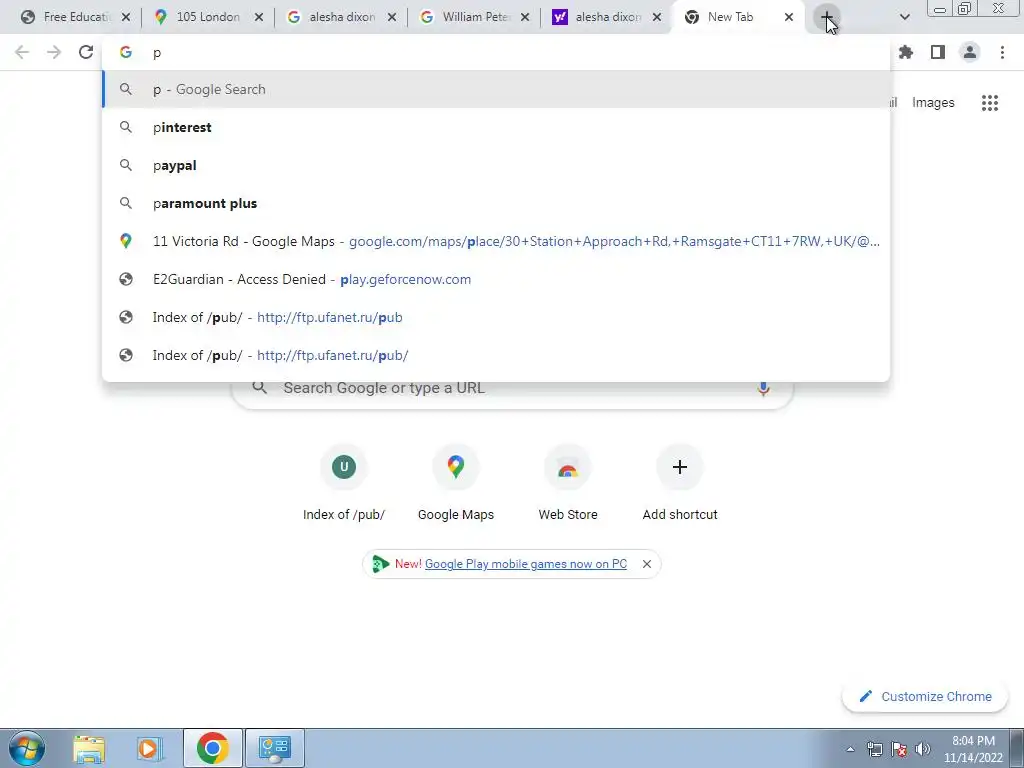Dismiss the Google Play promo banner
This screenshot has width=1024, height=768.
tap(647, 564)
